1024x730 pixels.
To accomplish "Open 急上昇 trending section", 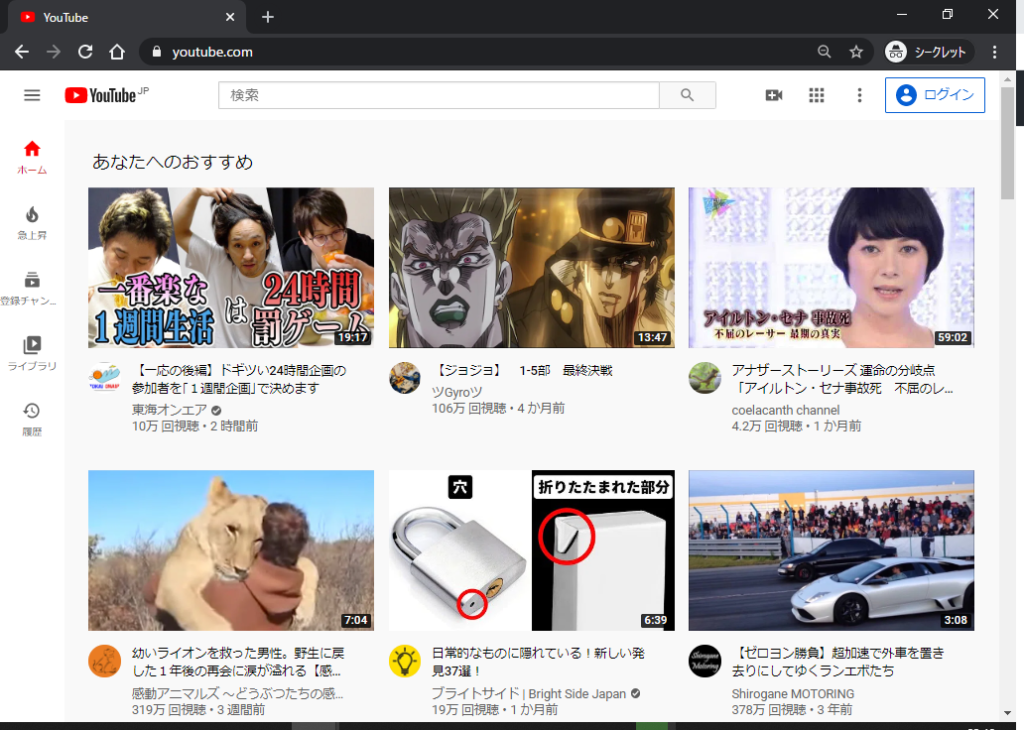I will [x=32, y=222].
